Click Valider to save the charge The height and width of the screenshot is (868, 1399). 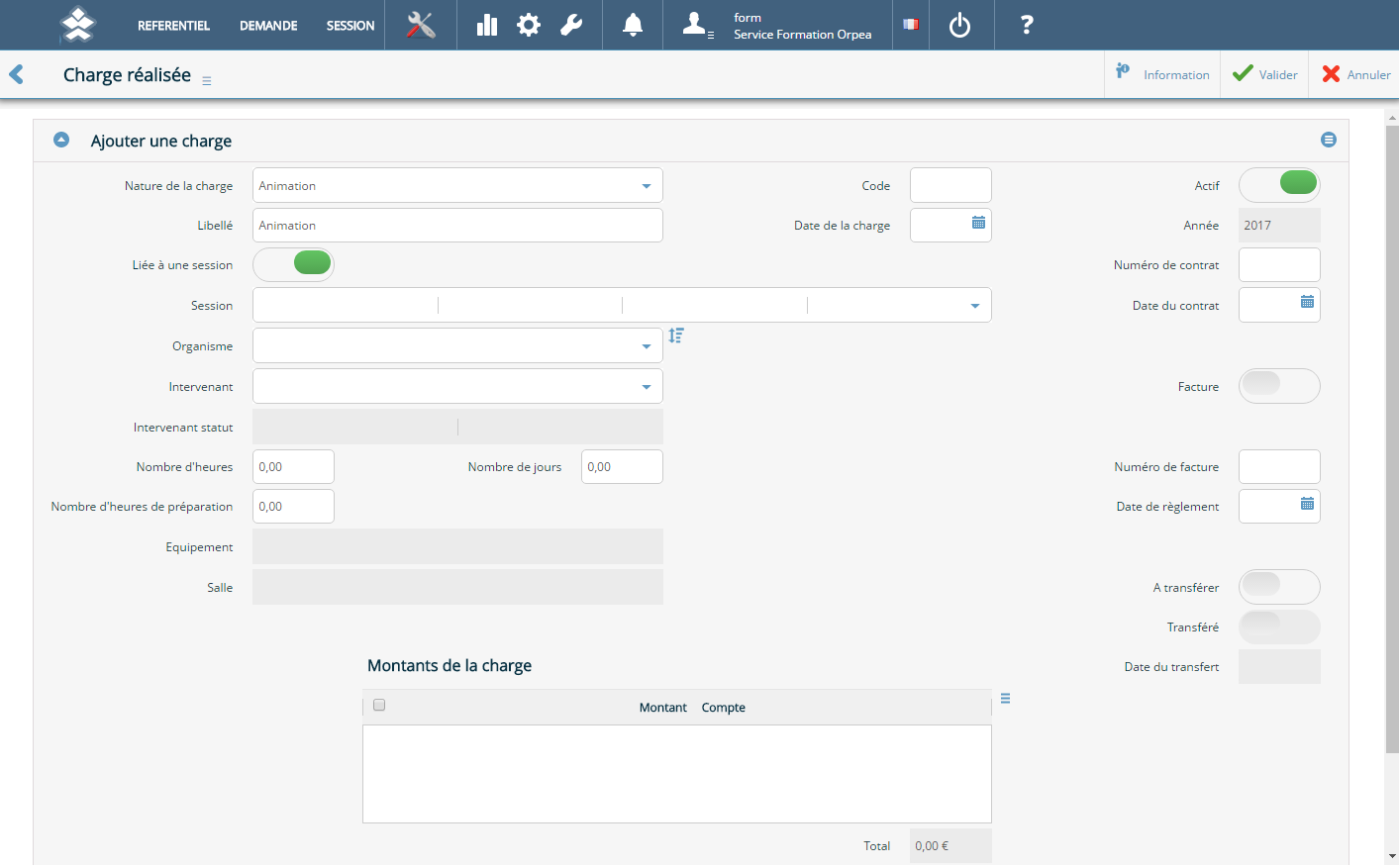click(x=1264, y=74)
